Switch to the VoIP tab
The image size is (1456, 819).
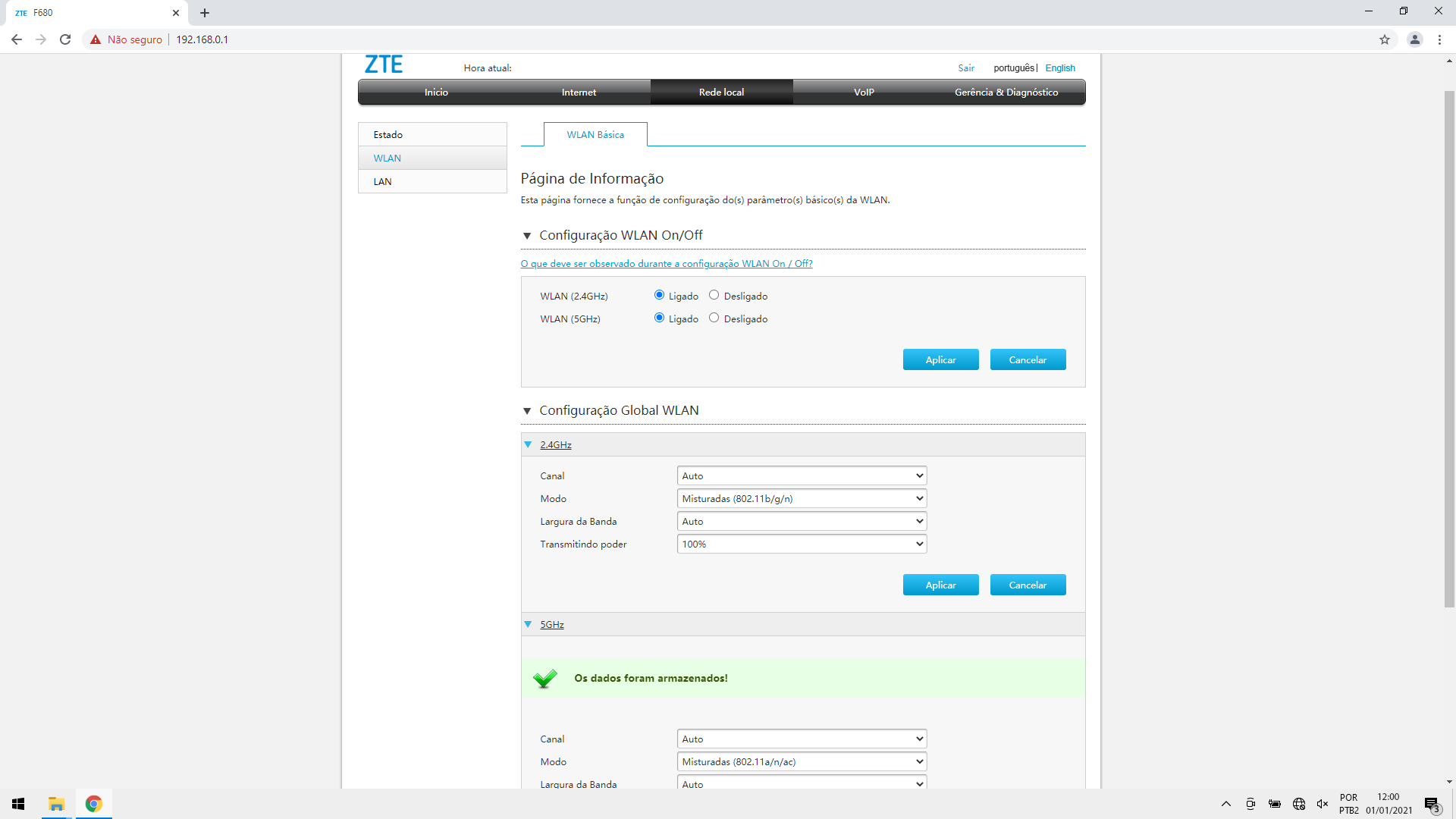coord(864,92)
